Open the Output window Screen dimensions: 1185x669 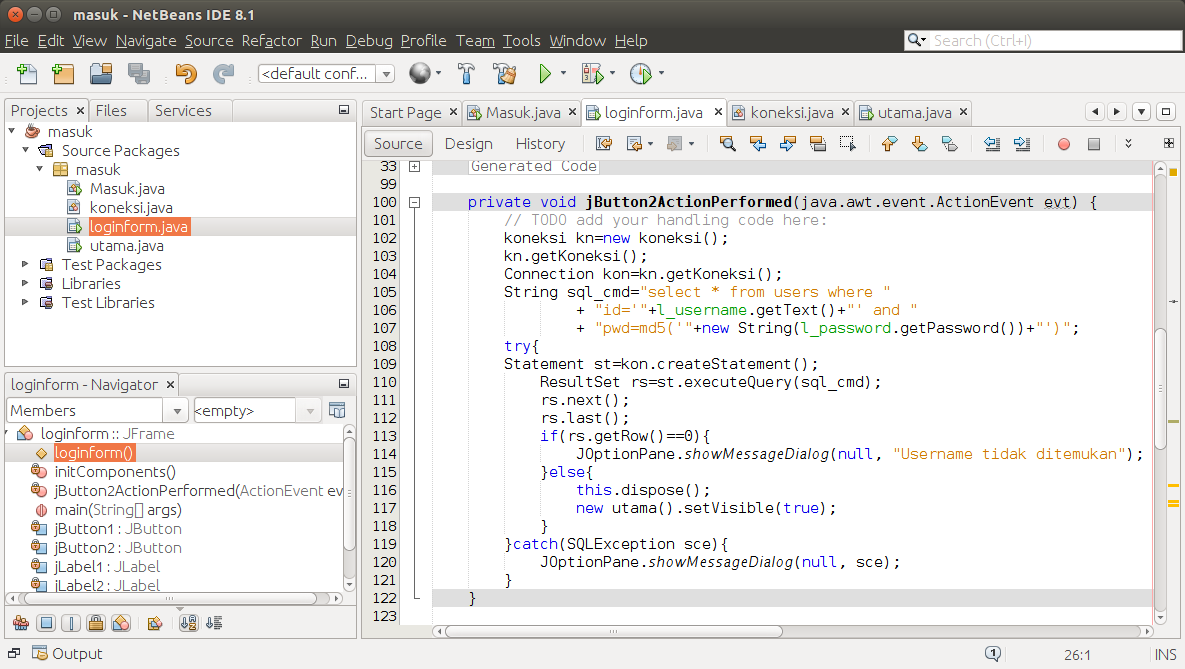click(x=67, y=654)
